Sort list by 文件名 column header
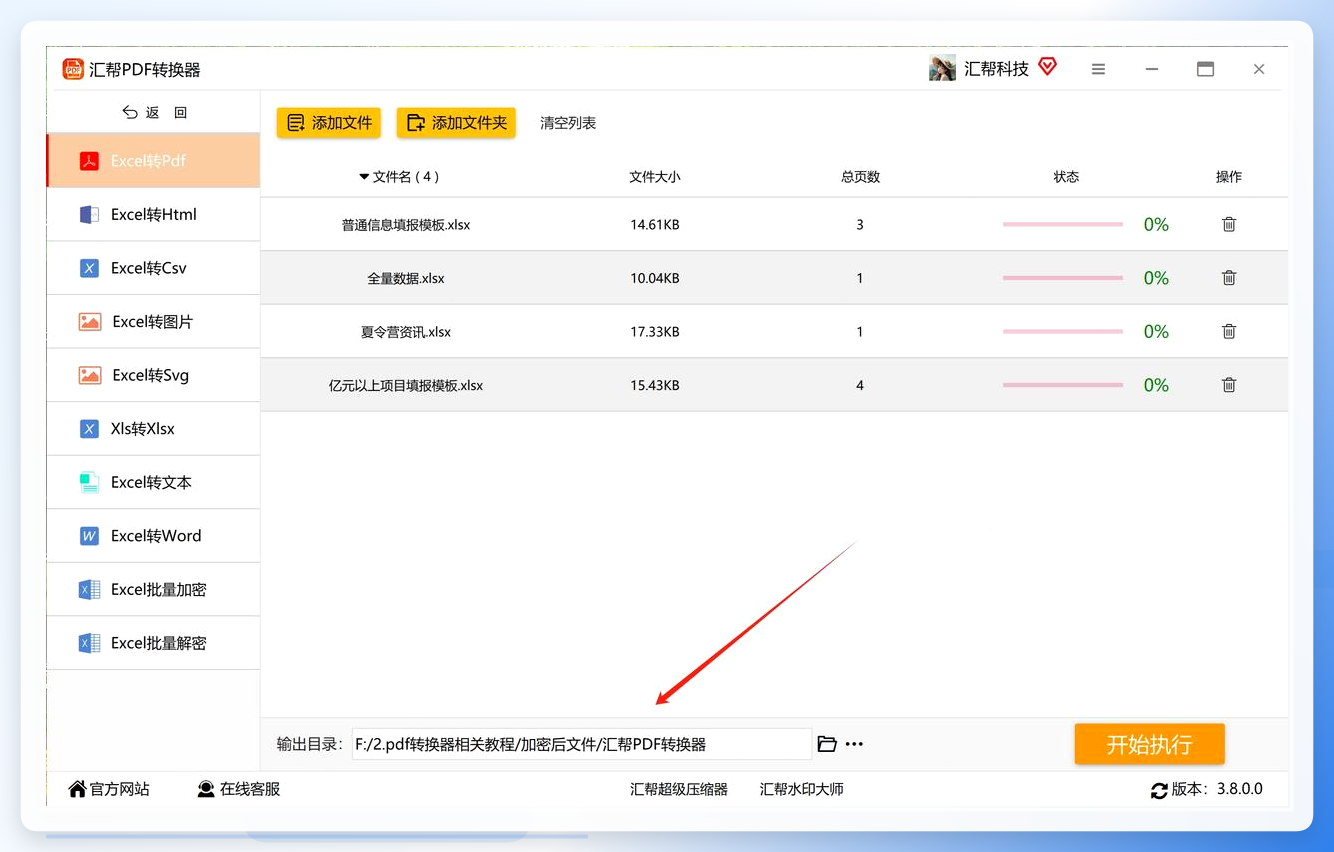Image resolution: width=1334 pixels, height=852 pixels. click(x=399, y=177)
